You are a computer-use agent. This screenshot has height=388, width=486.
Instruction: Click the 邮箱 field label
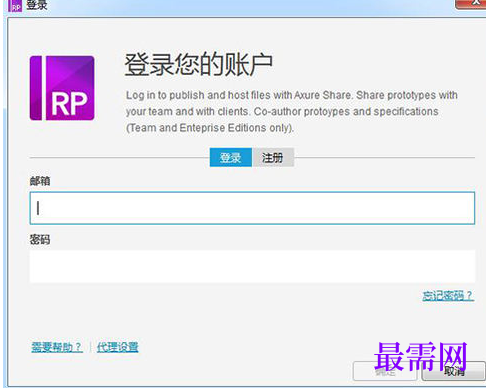40,181
